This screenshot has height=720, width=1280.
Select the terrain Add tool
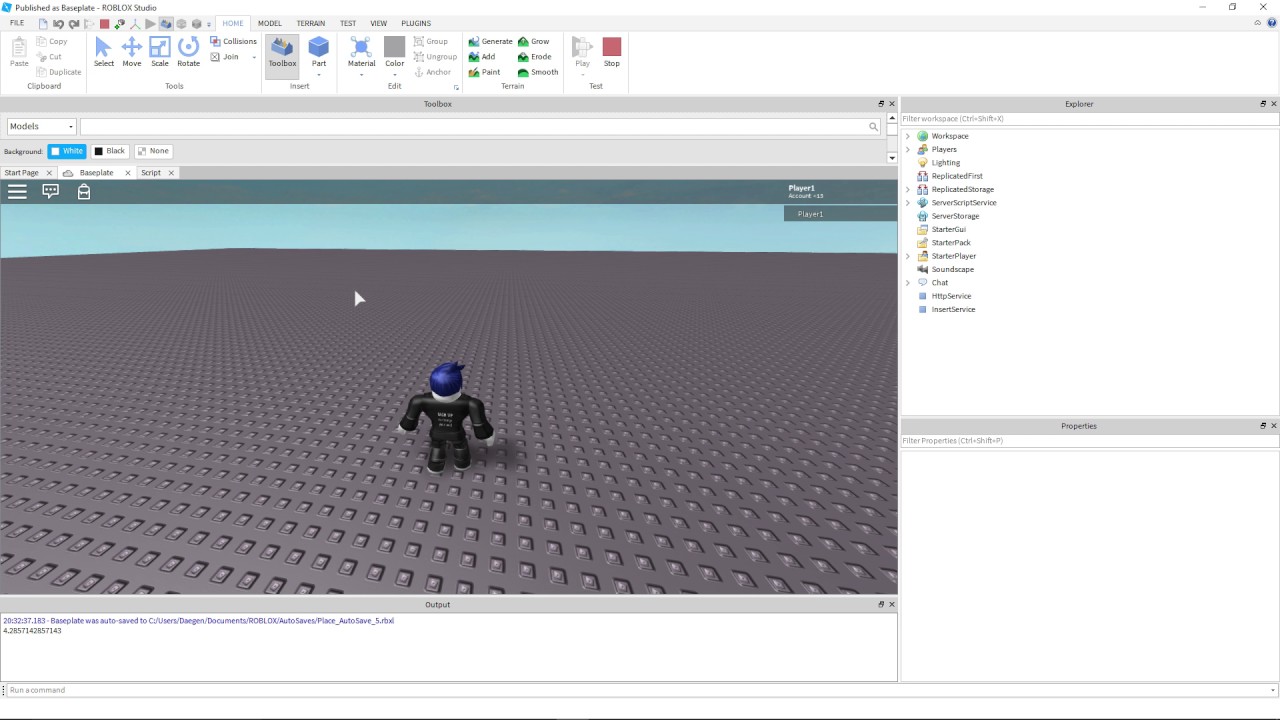(x=482, y=57)
